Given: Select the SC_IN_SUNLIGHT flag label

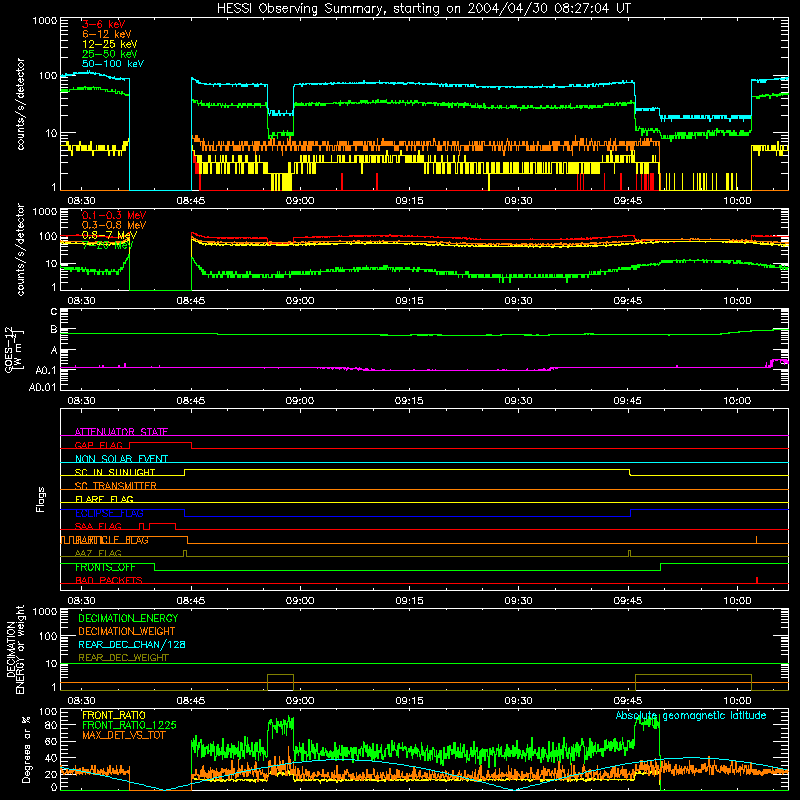Looking at the screenshot, I should (x=115, y=472).
